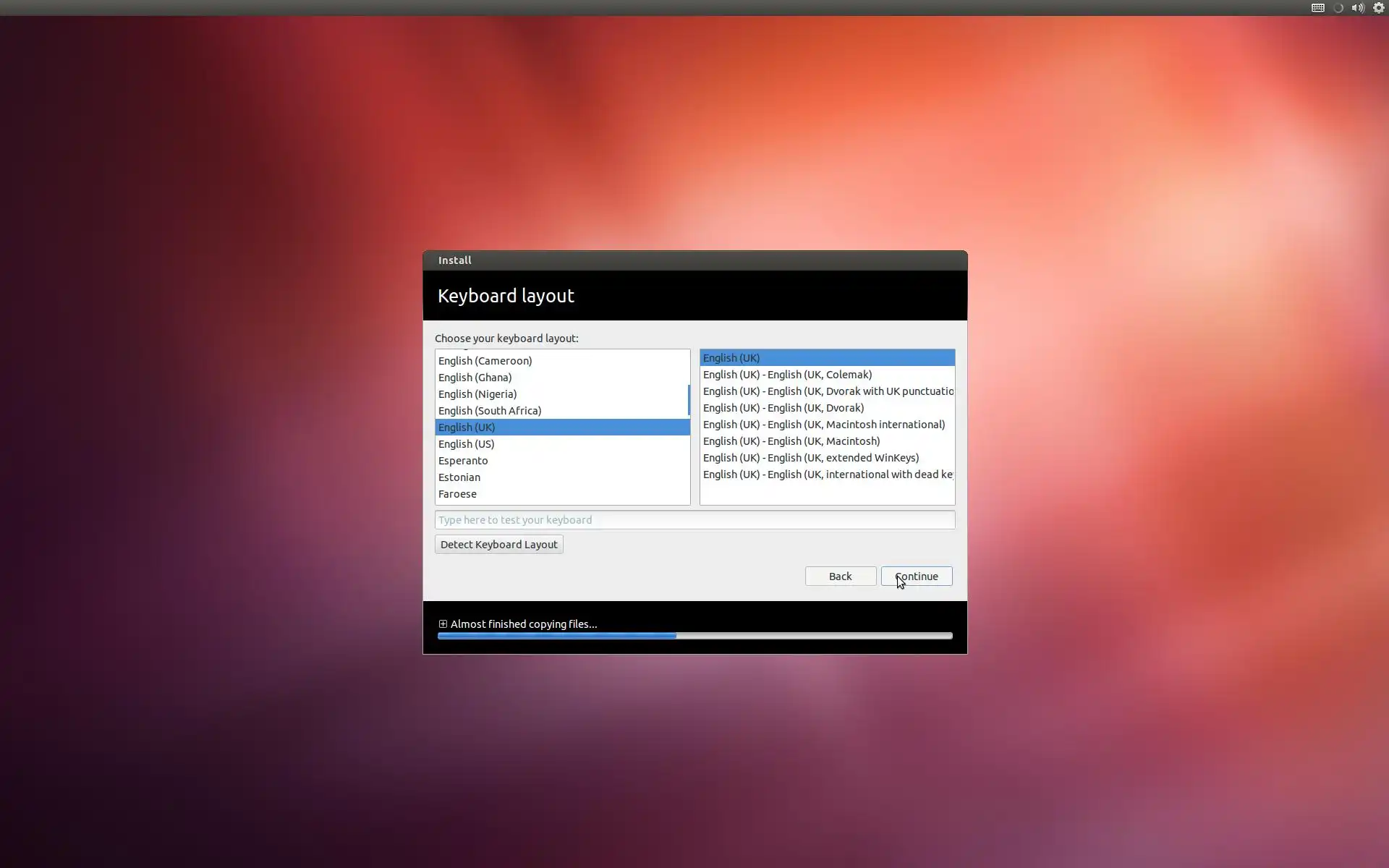The image size is (1389, 868).
Task: Select Faroese keyboard language
Action: click(x=457, y=493)
